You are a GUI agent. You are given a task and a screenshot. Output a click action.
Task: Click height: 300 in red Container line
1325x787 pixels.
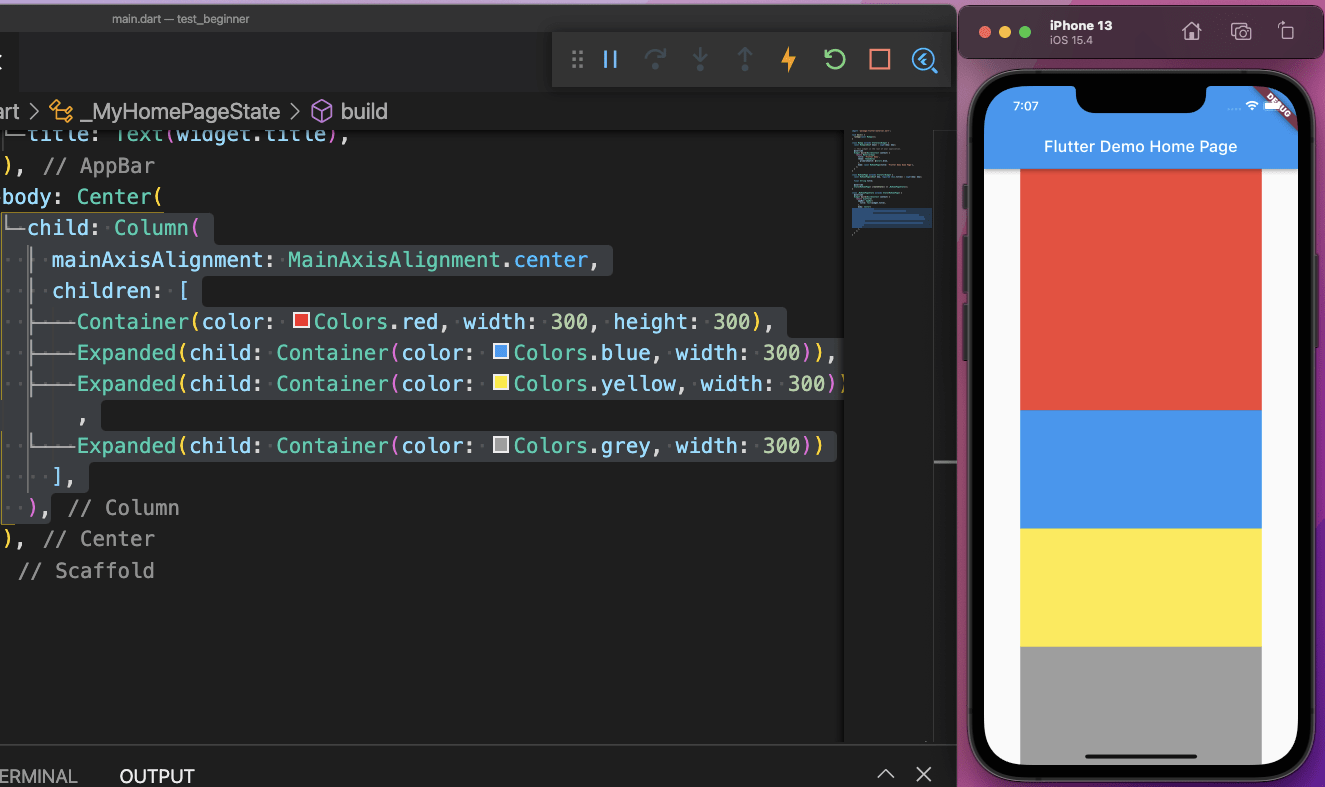pyautogui.click(x=682, y=321)
